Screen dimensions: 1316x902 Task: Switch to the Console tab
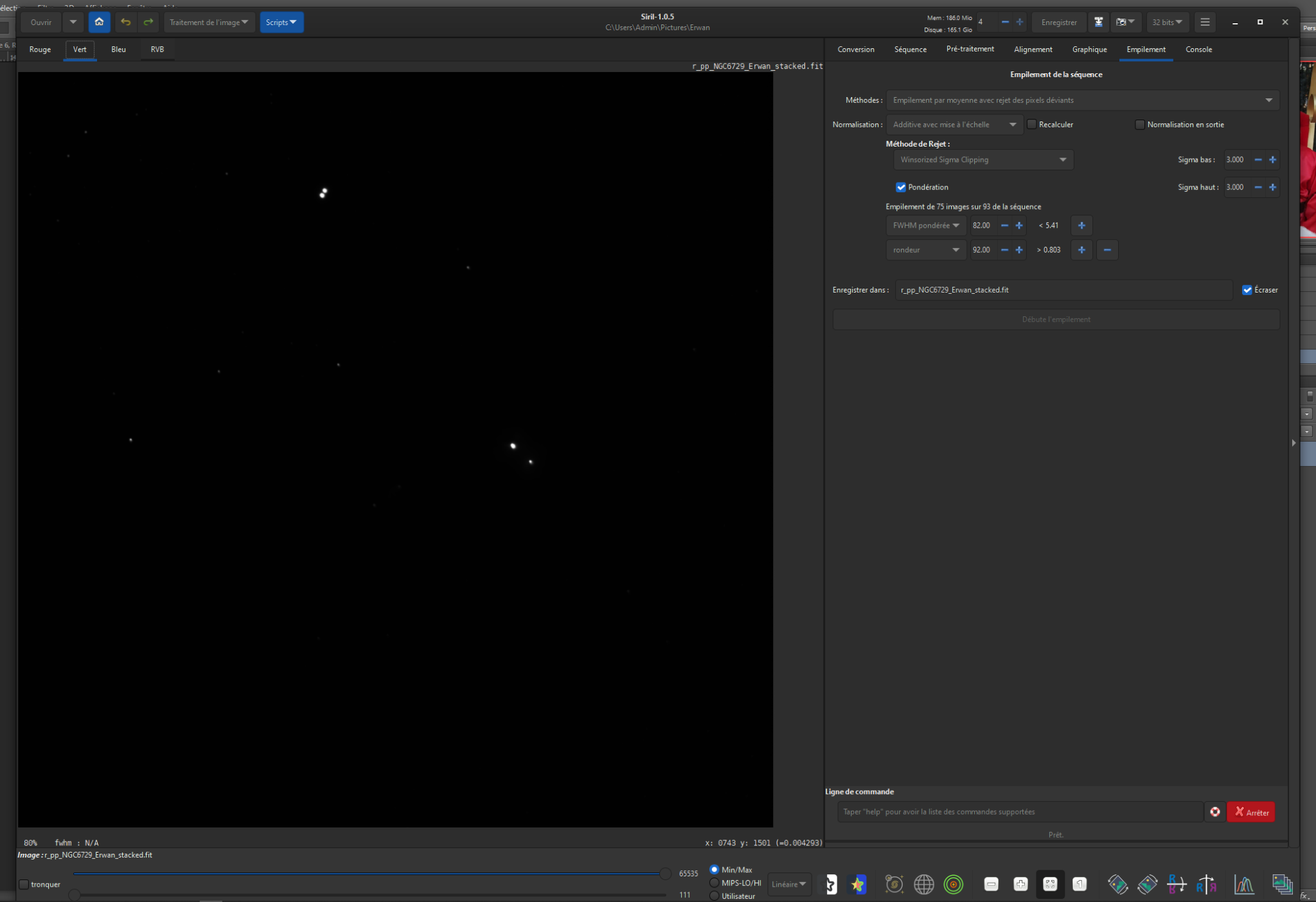pyautogui.click(x=1198, y=50)
